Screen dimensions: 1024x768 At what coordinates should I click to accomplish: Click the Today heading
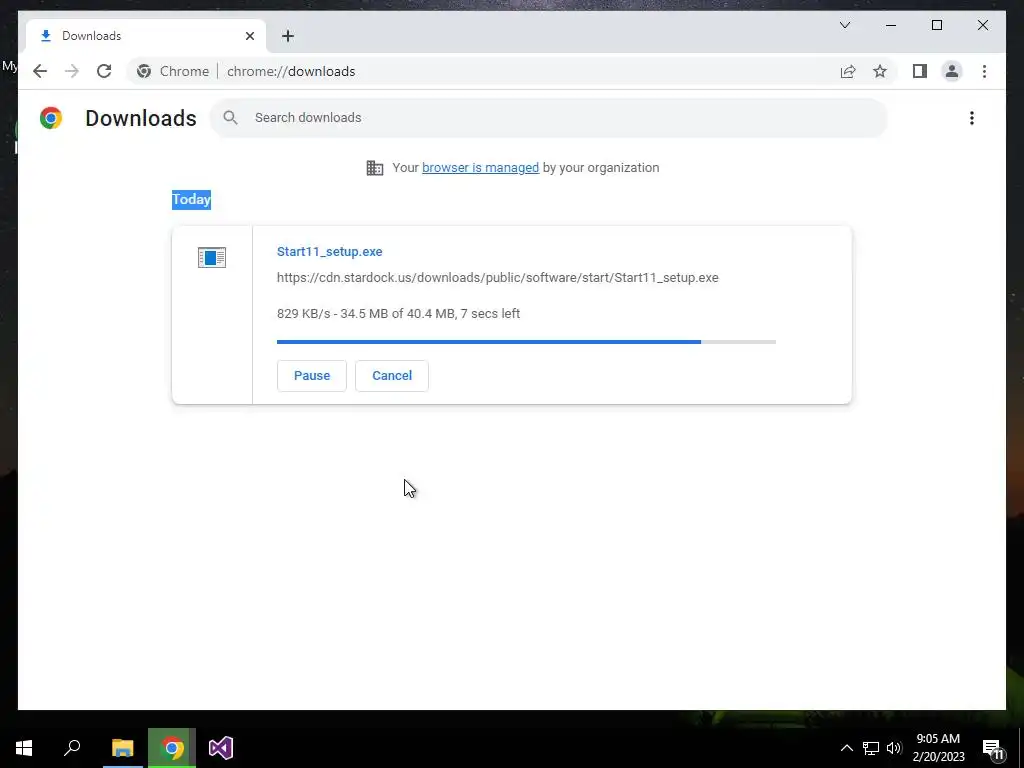point(191,199)
